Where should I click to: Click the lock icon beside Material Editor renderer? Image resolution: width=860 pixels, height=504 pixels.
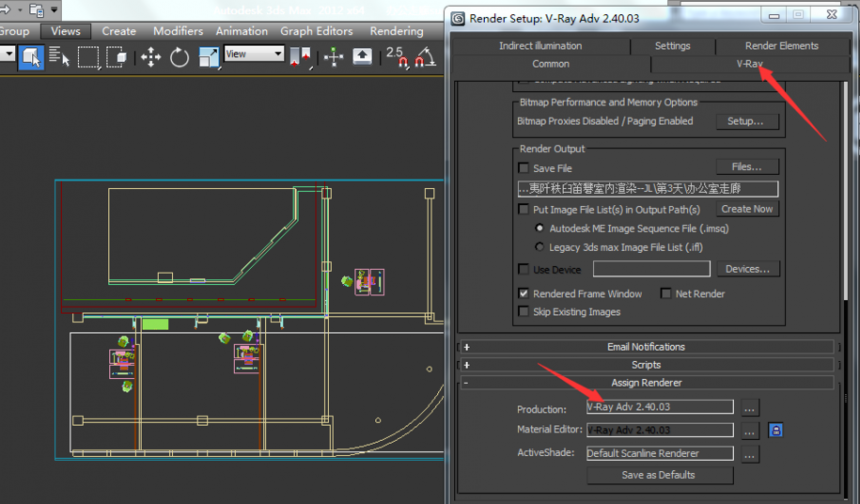(x=776, y=430)
